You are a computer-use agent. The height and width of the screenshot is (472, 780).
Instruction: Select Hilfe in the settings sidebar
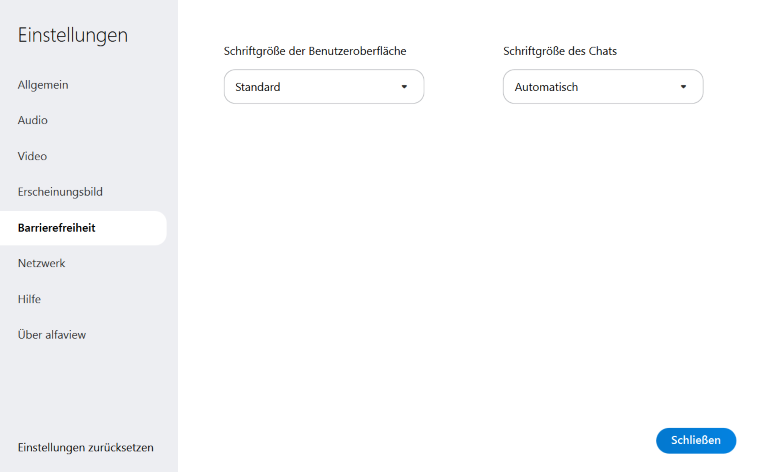tap(29, 299)
